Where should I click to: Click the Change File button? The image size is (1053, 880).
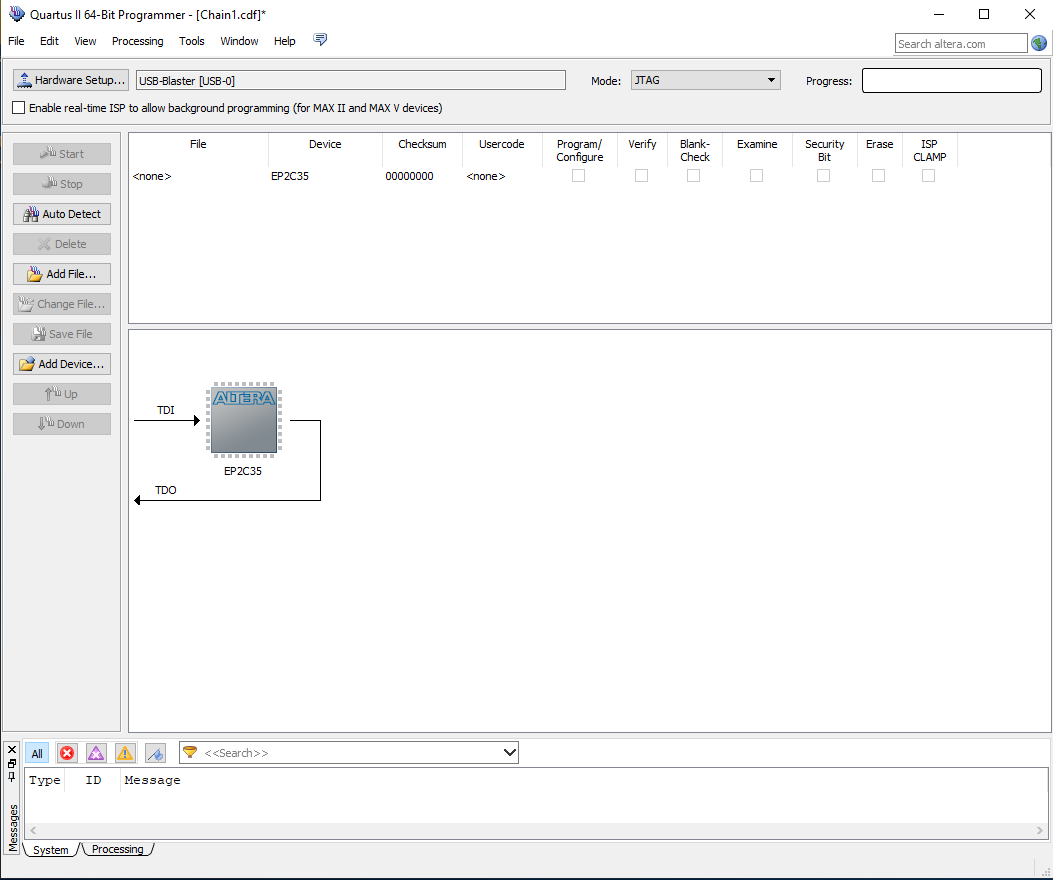pyautogui.click(x=62, y=304)
